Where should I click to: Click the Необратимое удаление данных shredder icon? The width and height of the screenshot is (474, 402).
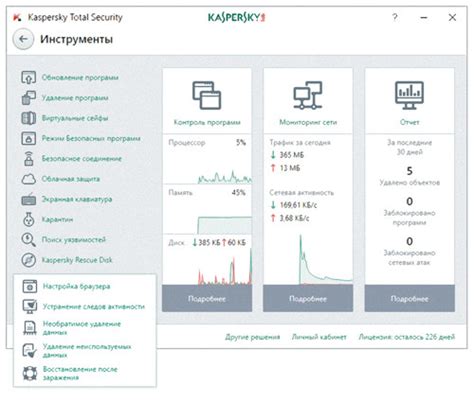[x=30, y=328]
